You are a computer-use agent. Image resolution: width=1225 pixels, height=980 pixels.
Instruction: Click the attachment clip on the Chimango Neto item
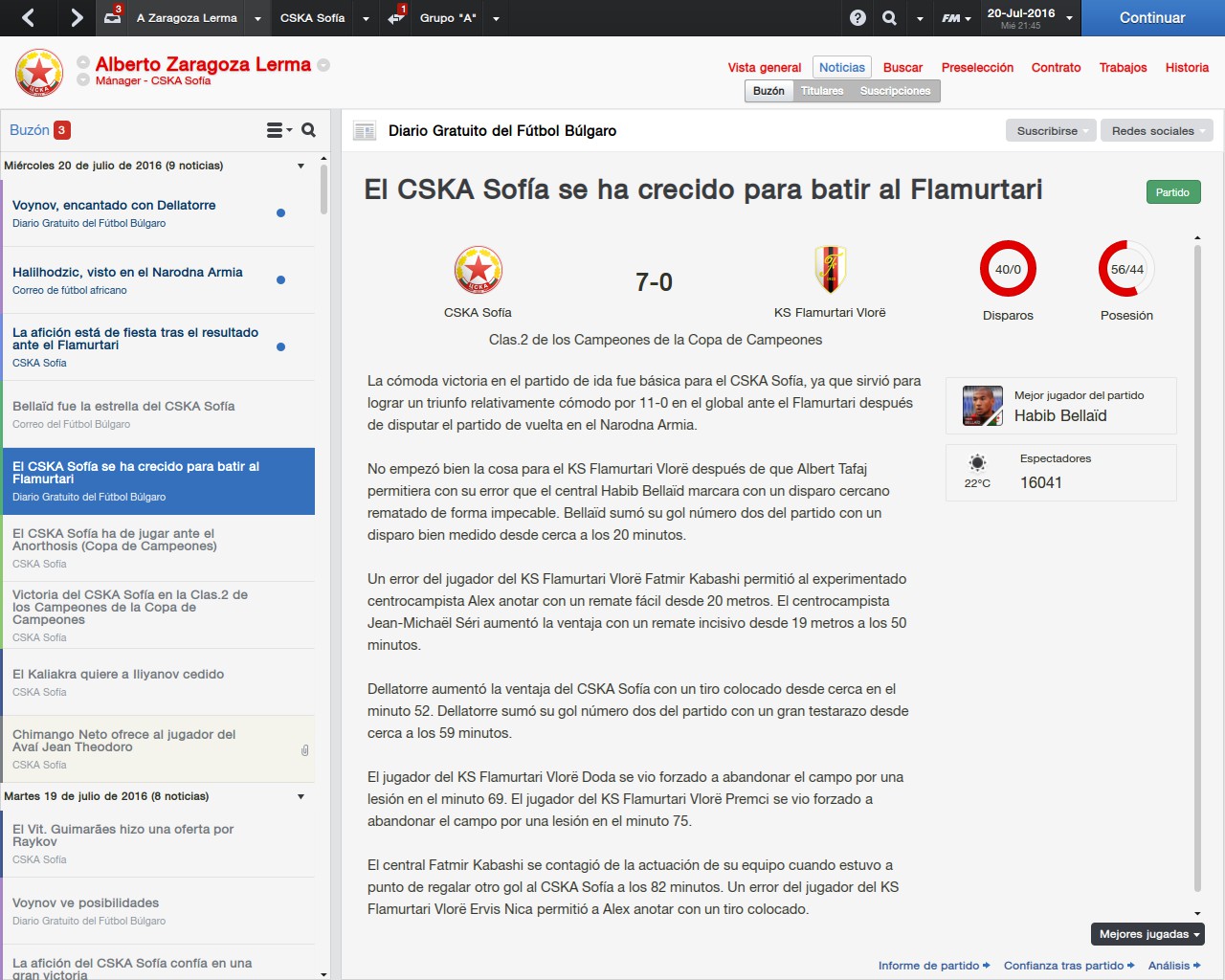point(304,750)
